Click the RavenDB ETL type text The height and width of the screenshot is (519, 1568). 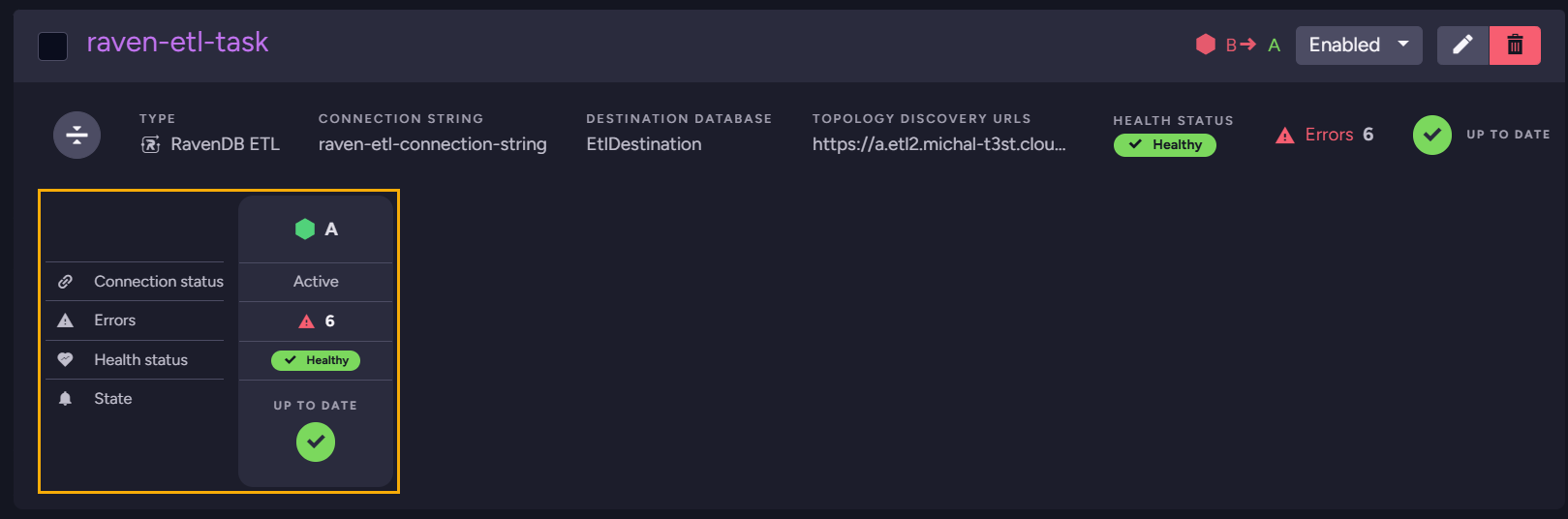tap(225, 144)
